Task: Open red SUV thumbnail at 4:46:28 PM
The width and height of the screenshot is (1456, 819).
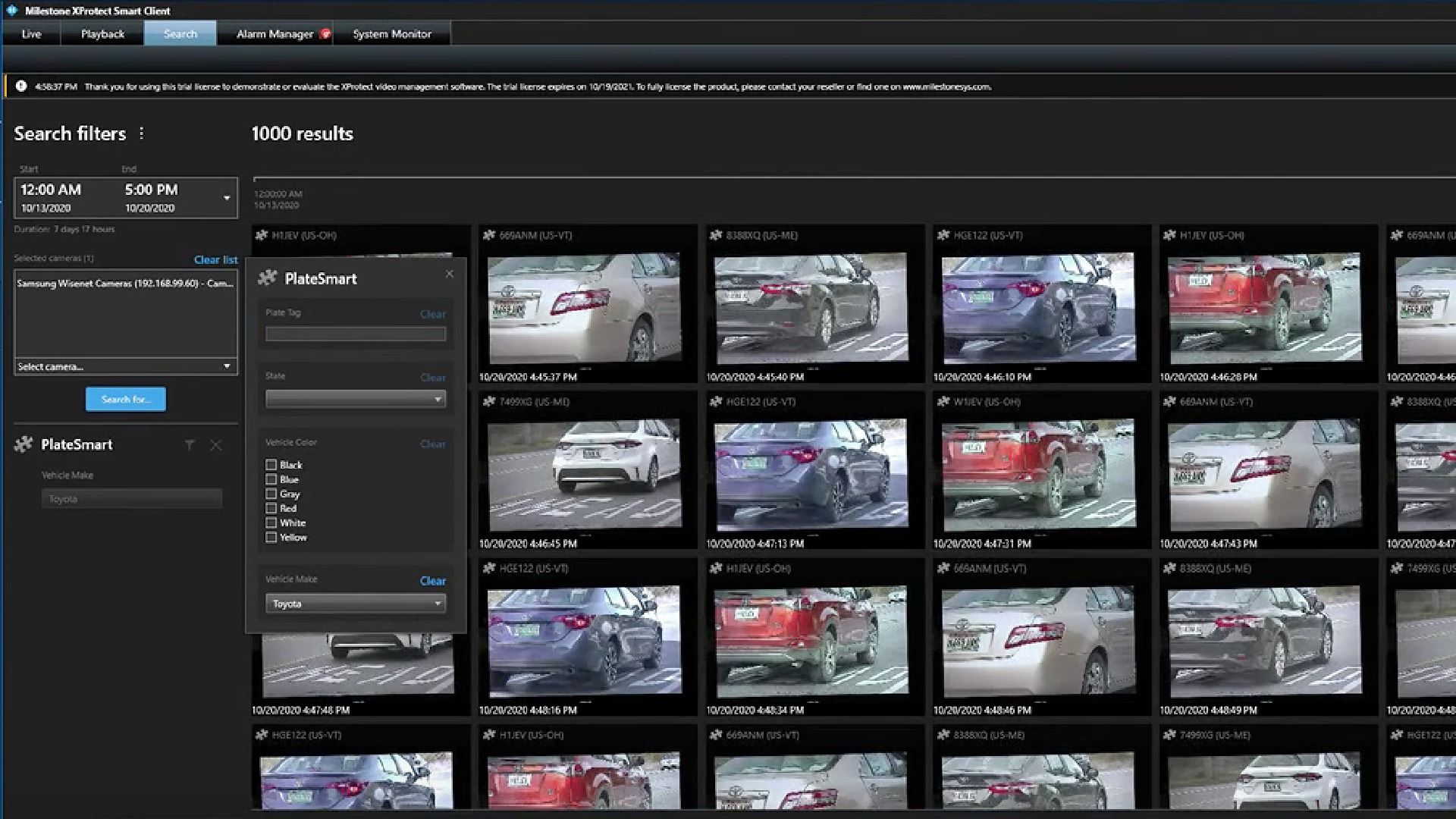Action: point(1264,308)
